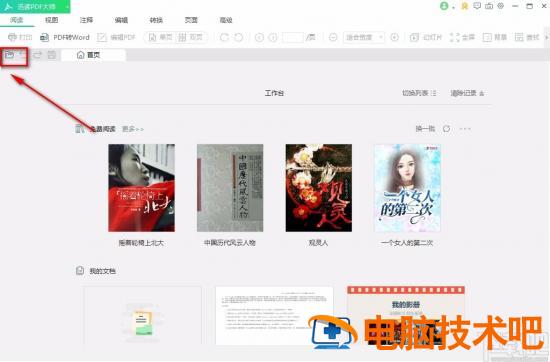Click the 编辑PDF tool

point(116,37)
